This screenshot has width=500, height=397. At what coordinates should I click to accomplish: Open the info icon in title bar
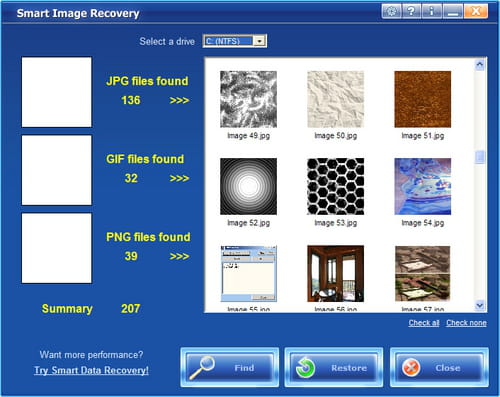pos(431,12)
